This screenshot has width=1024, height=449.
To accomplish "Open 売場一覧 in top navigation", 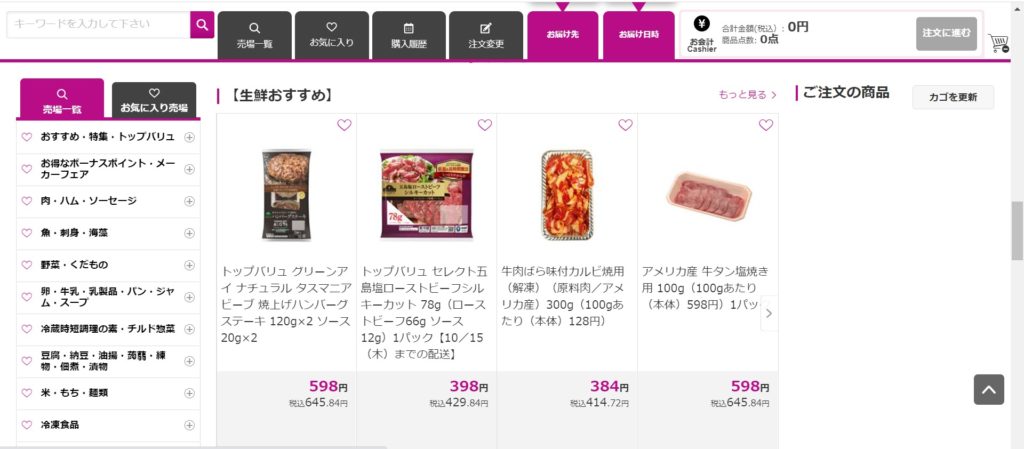I will tap(255, 36).
